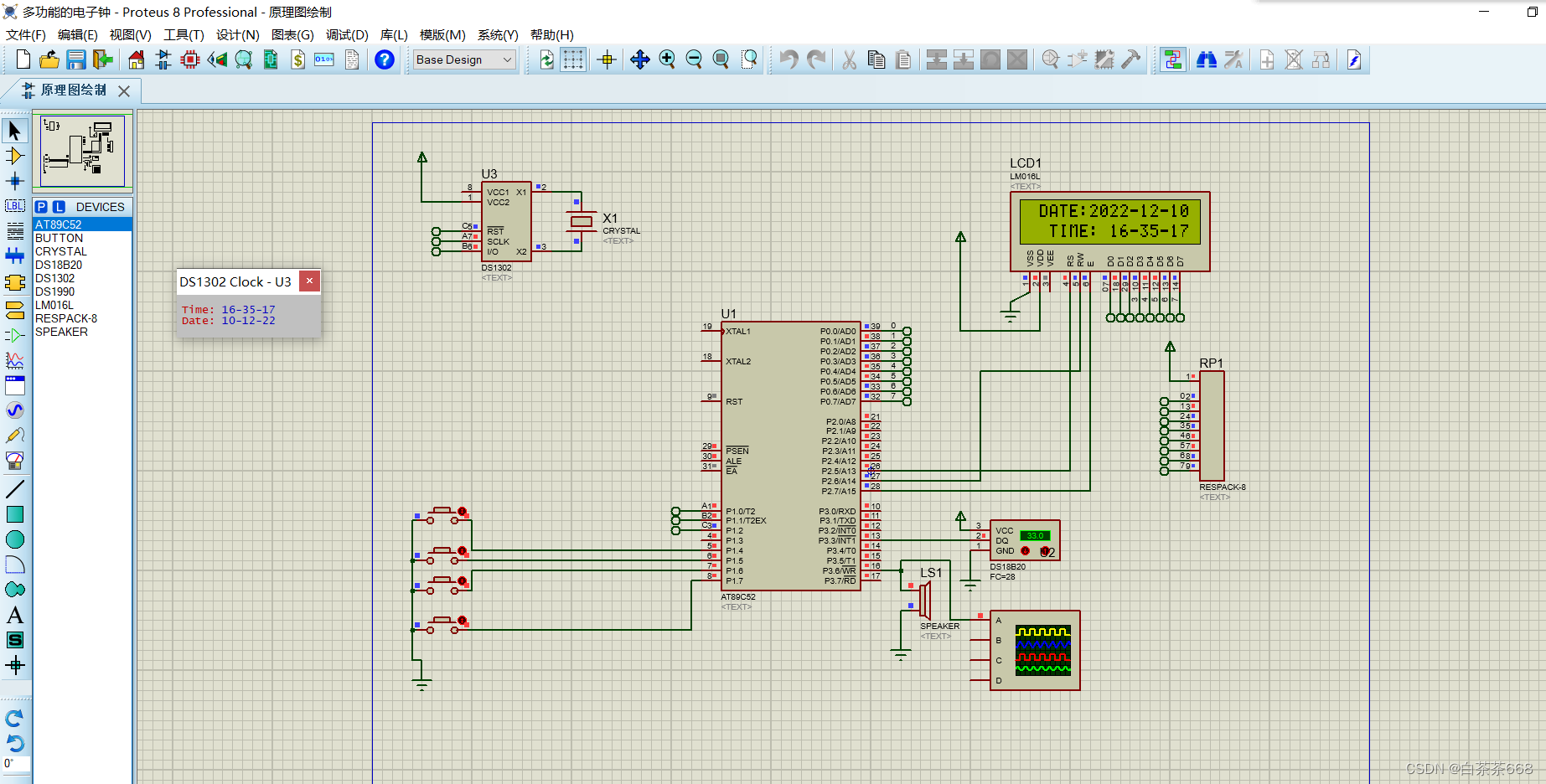This screenshot has height=784, width=1546.
Task: Open the property assignment tool icon
Action: tap(1233, 59)
